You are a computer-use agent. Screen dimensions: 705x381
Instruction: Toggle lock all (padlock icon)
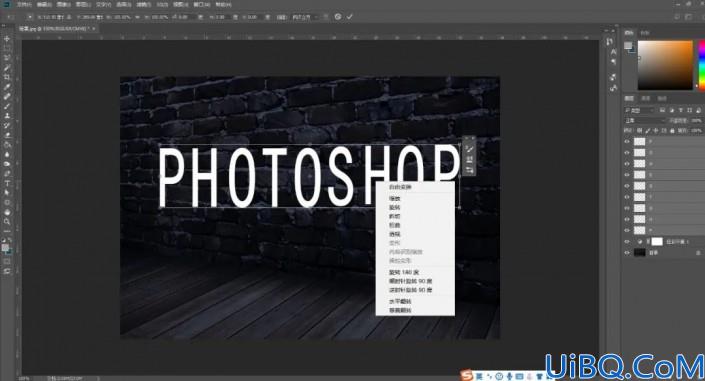[x=672, y=130]
